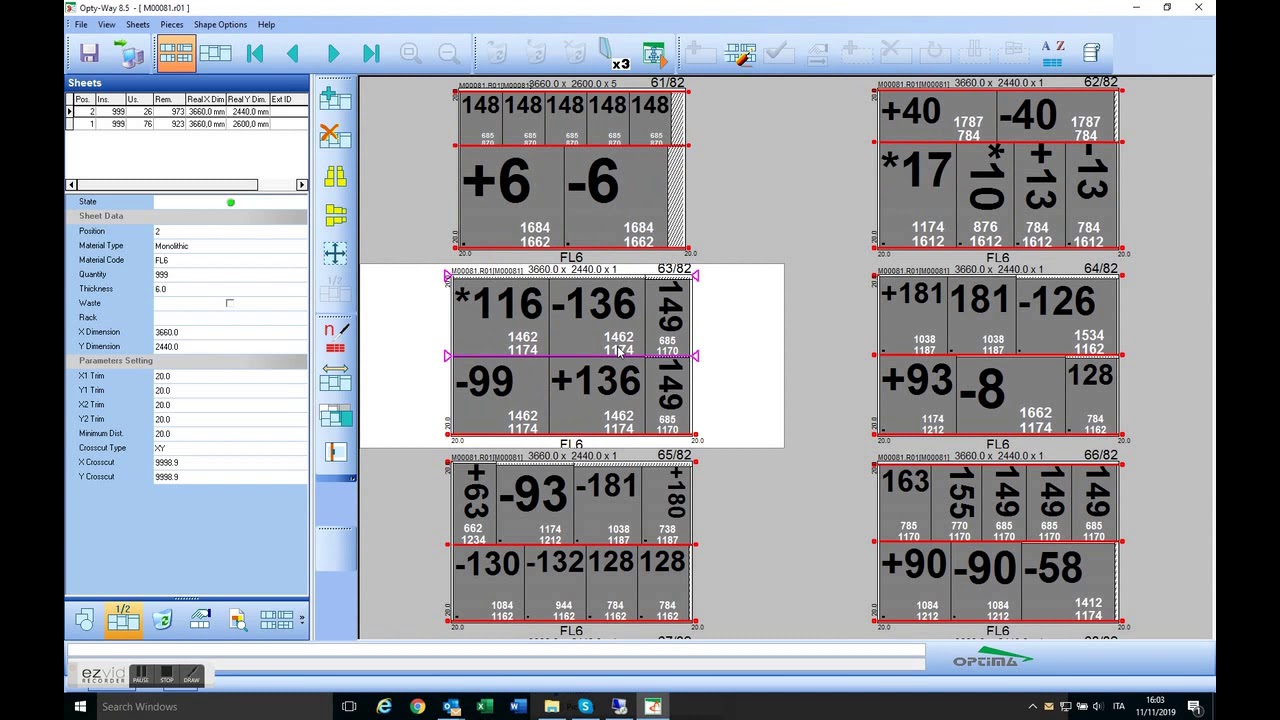
Task: Open the Help menu
Action: click(x=266, y=24)
